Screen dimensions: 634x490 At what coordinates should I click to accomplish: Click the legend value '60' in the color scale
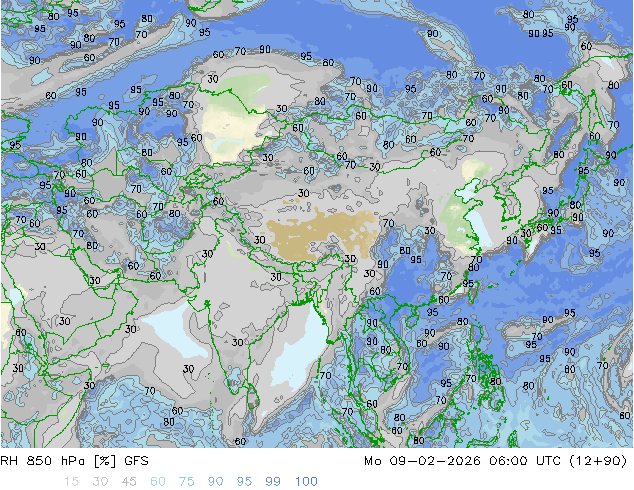pos(158,482)
